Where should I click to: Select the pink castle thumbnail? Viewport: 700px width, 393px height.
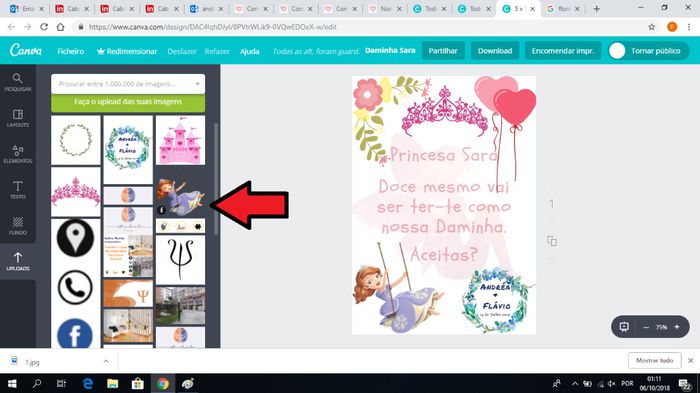coord(180,140)
